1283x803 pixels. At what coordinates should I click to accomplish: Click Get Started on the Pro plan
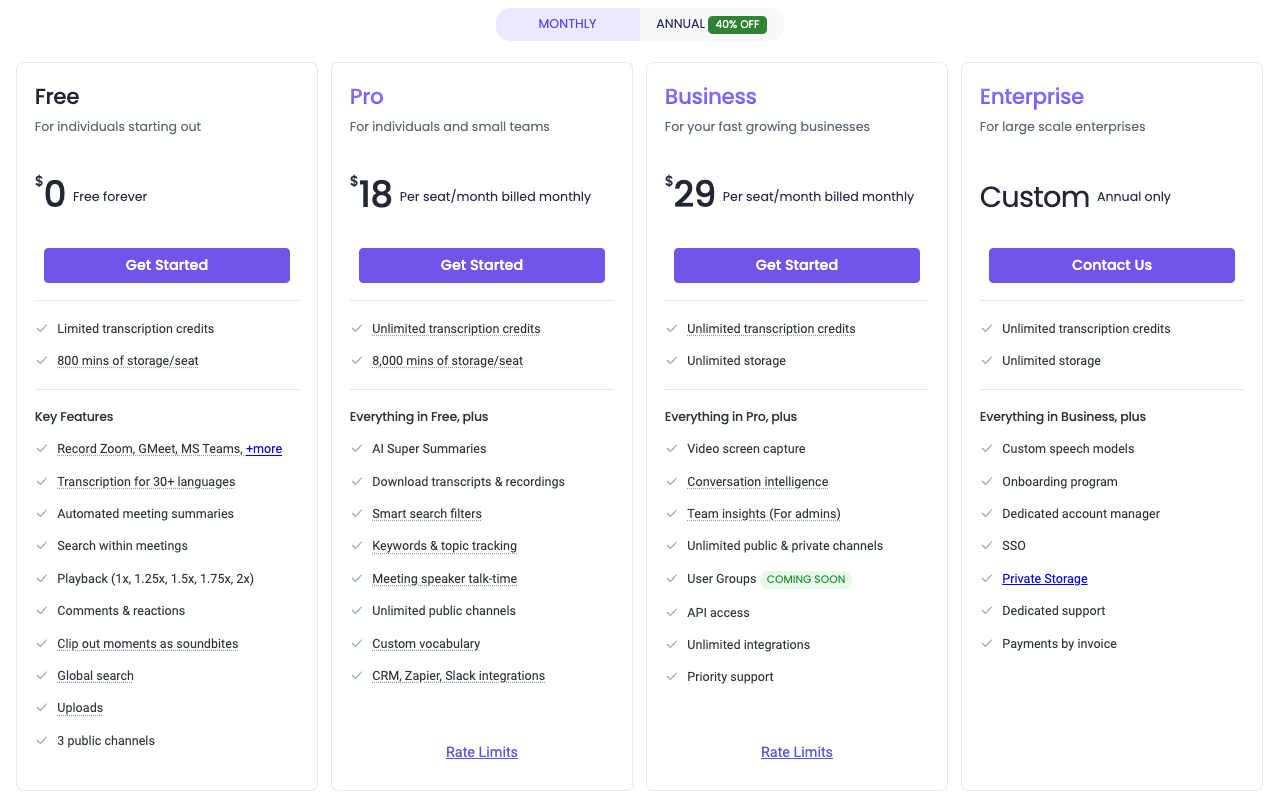coord(481,265)
